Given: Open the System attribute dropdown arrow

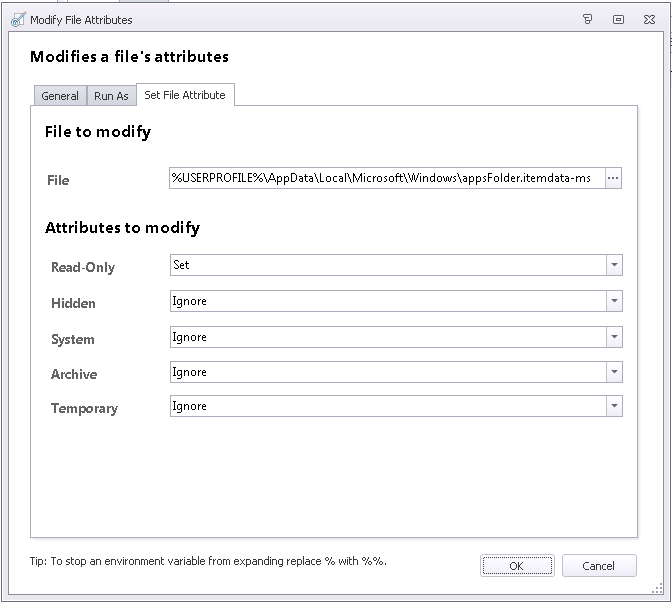Looking at the screenshot, I should click(614, 337).
